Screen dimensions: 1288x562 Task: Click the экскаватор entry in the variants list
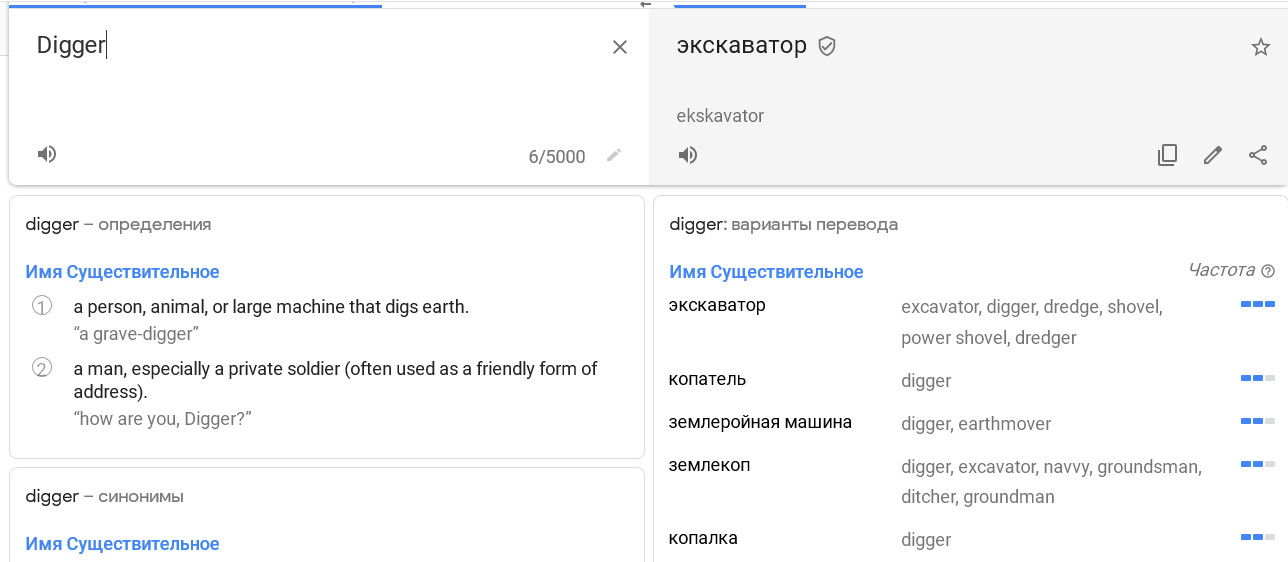point(717,305)
